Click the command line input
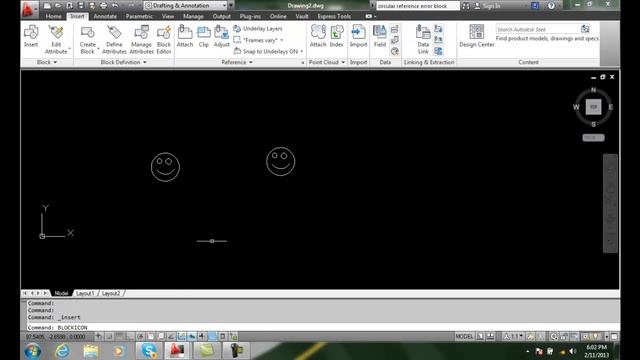This screenshot has height=360, width=640. click(322, 327)
